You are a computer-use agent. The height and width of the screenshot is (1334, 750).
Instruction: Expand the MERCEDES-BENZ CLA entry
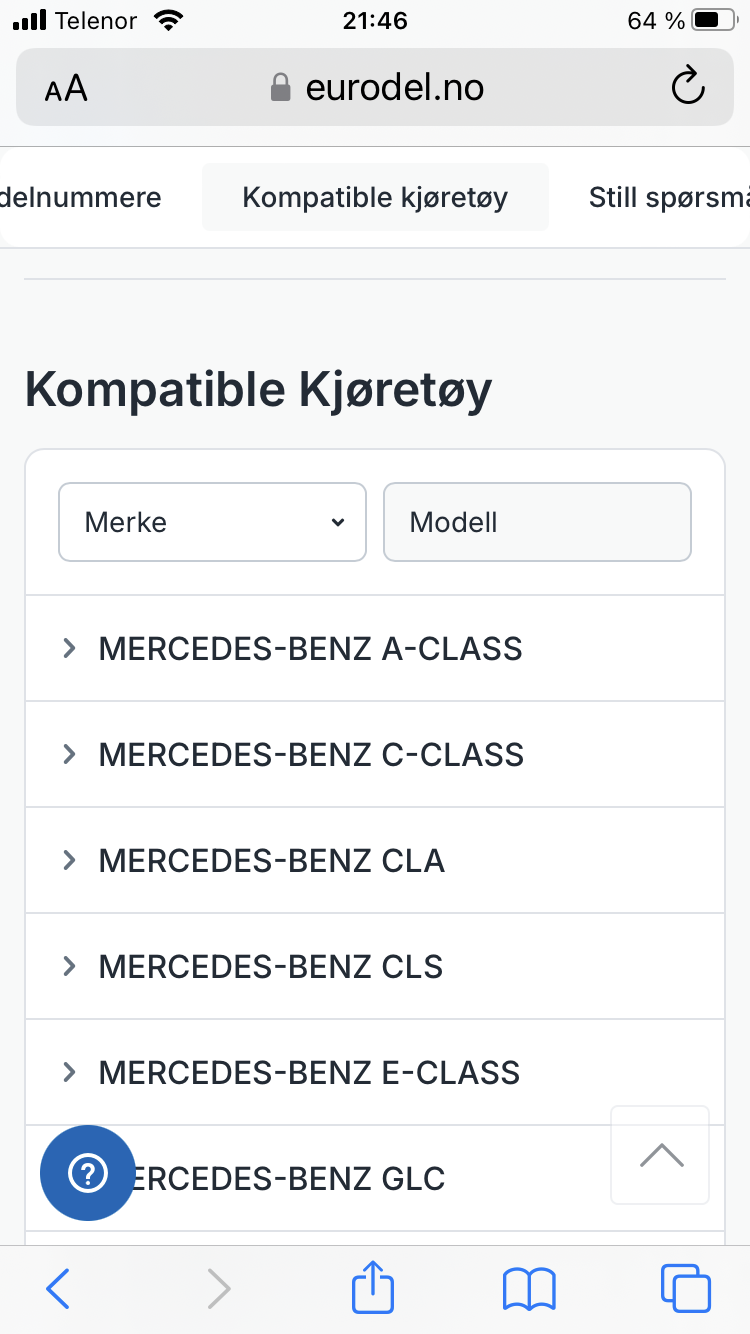272,861
